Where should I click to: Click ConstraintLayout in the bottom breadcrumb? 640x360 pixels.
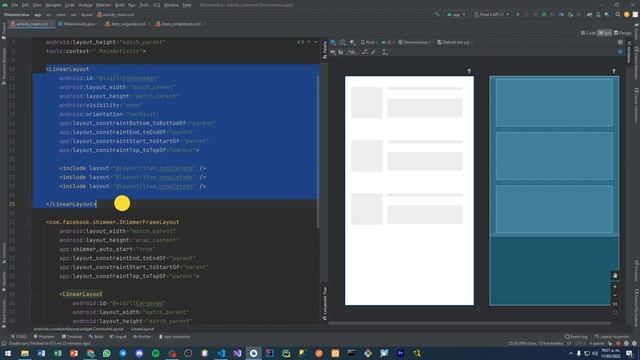[x=78, y=329]
